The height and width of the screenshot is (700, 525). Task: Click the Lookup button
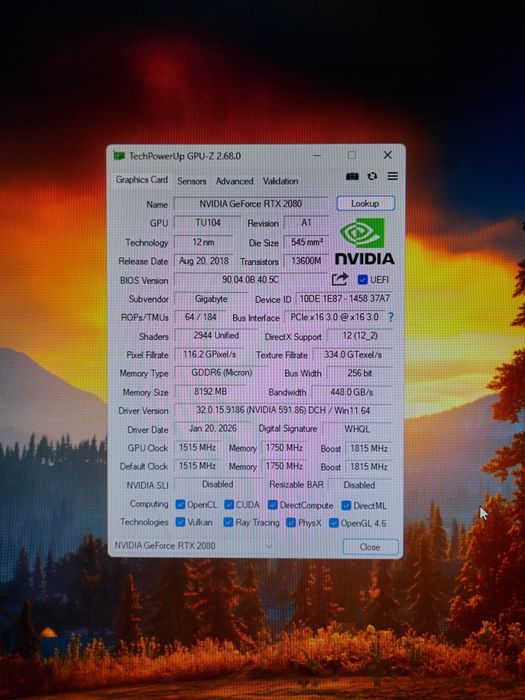click(365, 204)
